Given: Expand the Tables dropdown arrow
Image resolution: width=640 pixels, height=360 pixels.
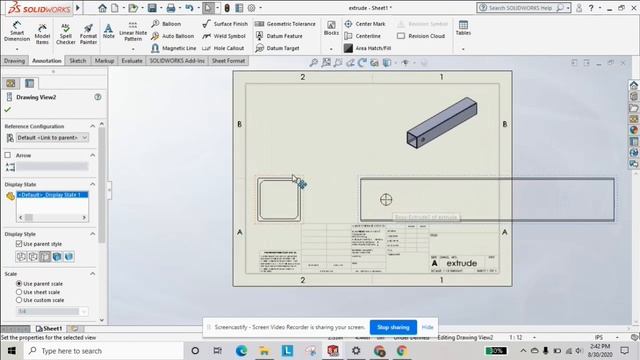Looking at the screenshot, I should (x=463, y=49).
